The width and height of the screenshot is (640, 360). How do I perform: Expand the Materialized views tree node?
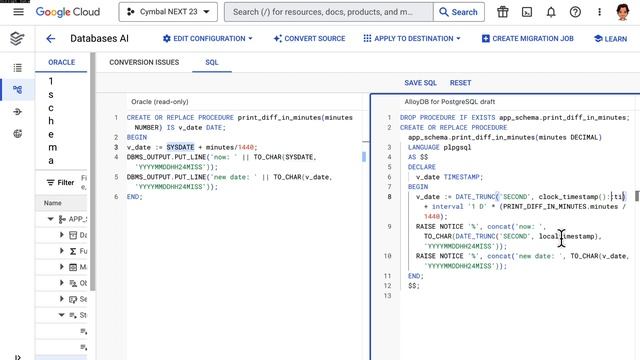pos(62,267)
